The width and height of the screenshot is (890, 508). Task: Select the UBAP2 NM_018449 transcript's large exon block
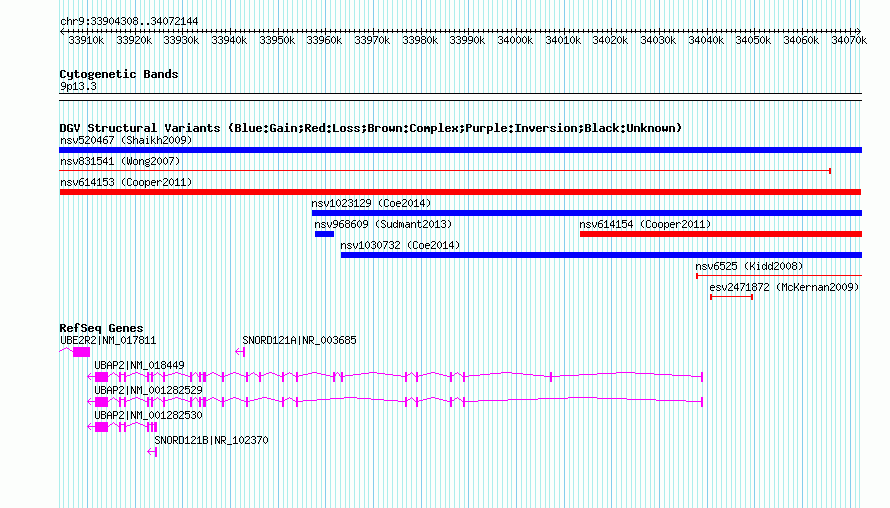102,377
